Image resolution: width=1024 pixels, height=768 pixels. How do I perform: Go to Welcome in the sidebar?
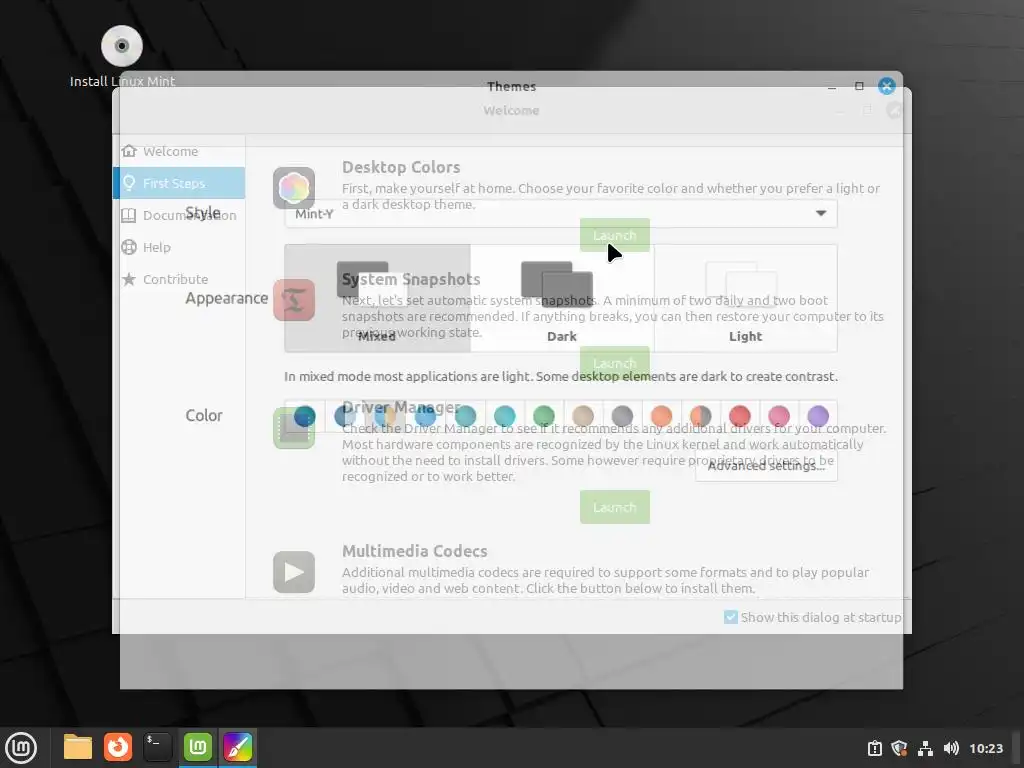click(x=179, y=152)
